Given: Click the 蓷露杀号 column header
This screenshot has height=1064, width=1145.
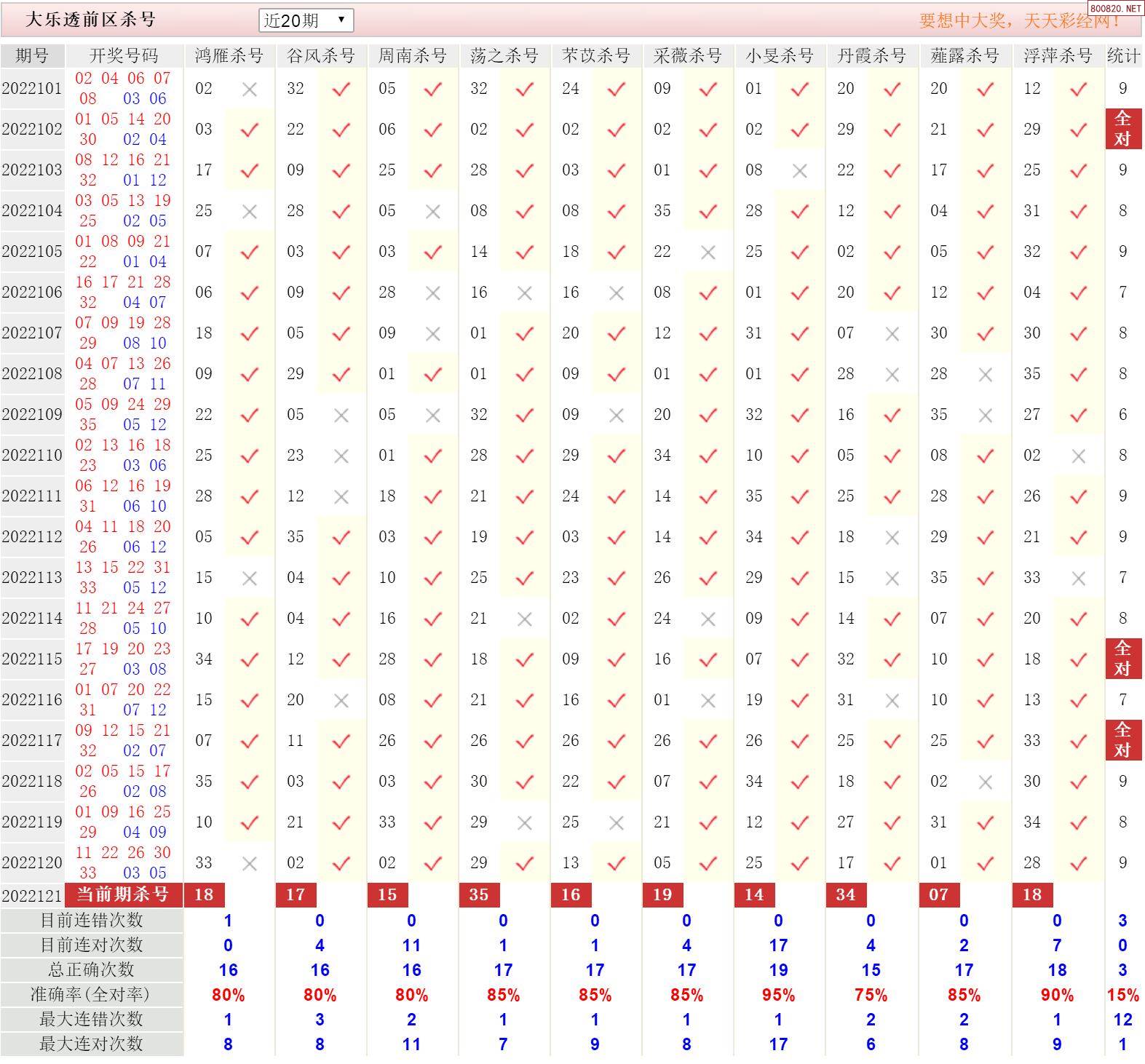Looking at the screenshot, I should tap(964, 55).
